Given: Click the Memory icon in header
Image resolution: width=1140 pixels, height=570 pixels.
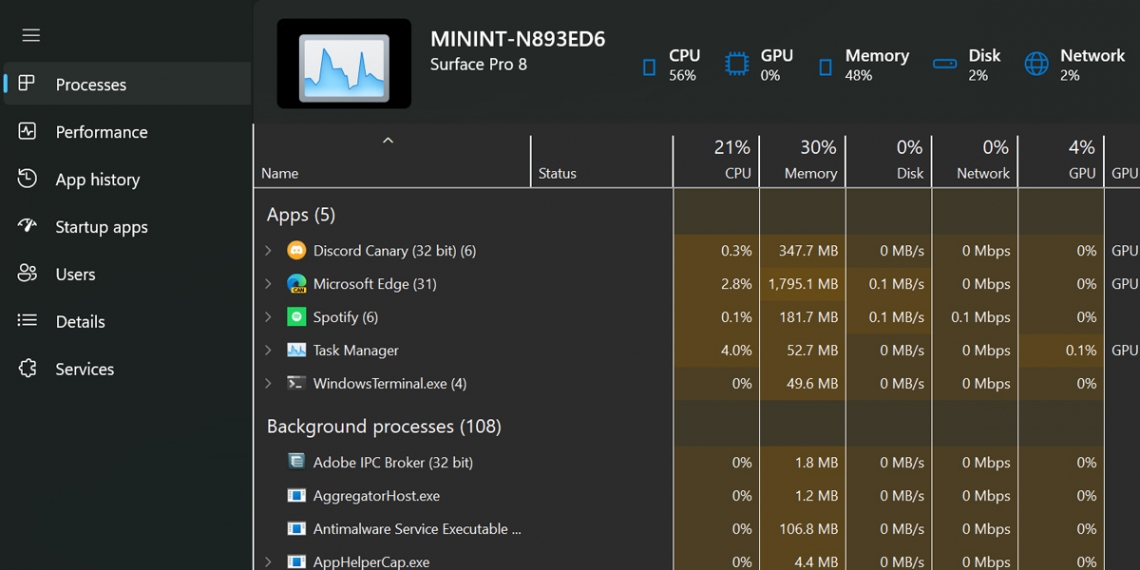Looking at the screenshot, I should pyautogui.click(x=825, y=67).
